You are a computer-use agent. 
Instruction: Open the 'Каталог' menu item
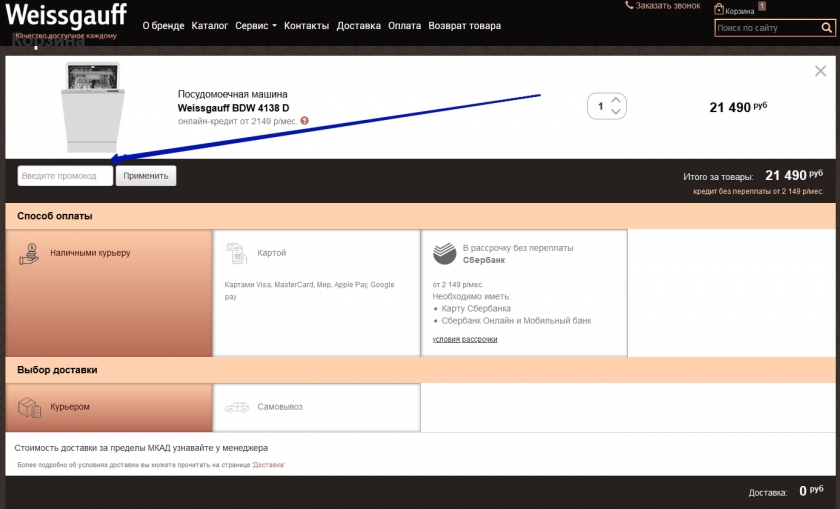pos(209,26)
